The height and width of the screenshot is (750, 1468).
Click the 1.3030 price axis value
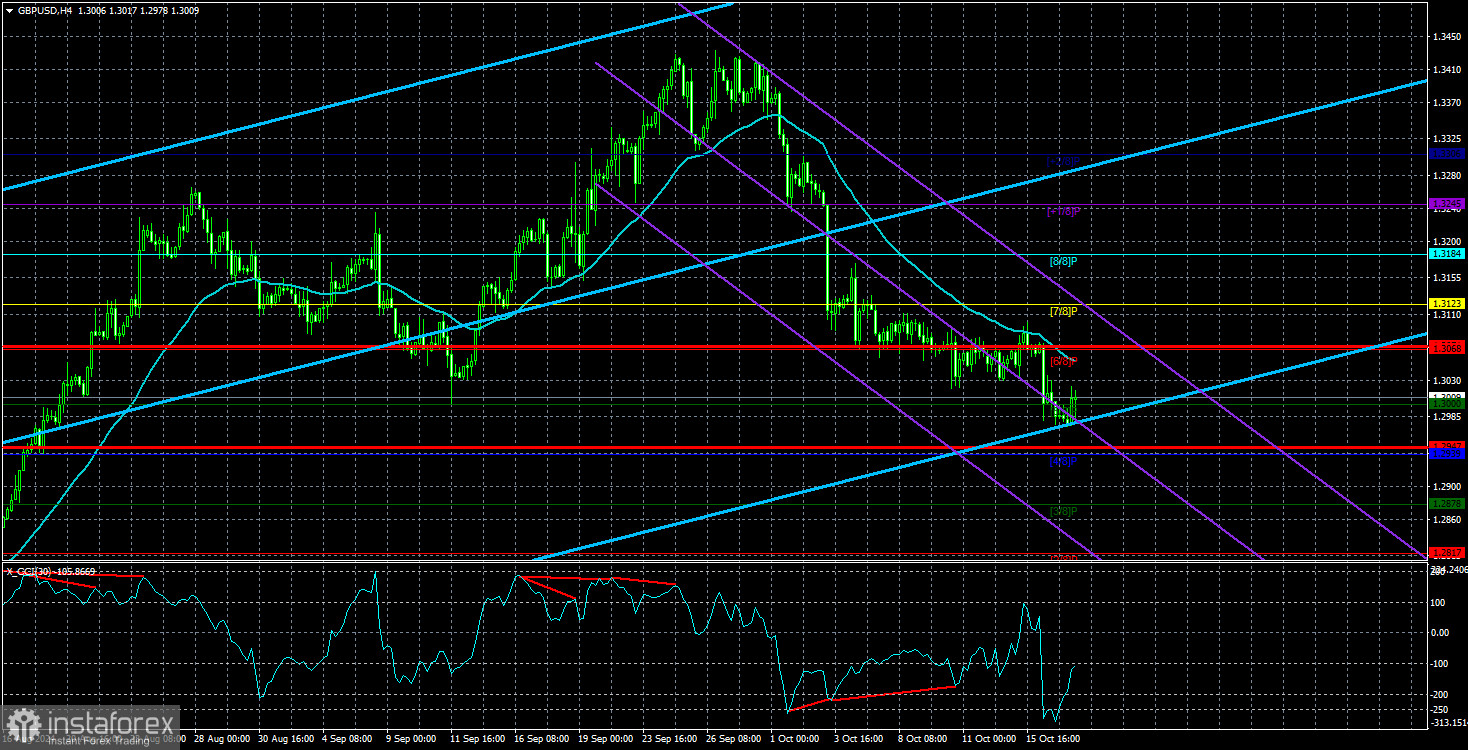(1447, 381)
